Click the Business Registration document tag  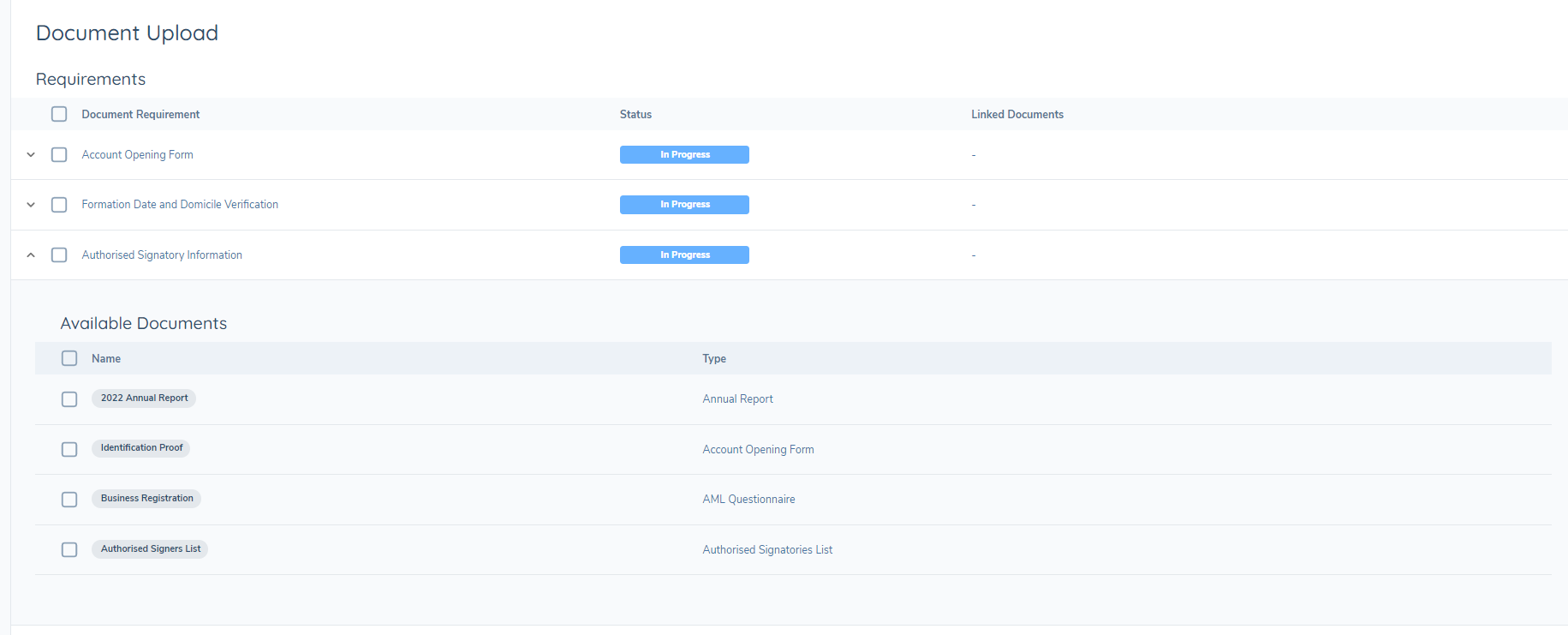(146, 499)
